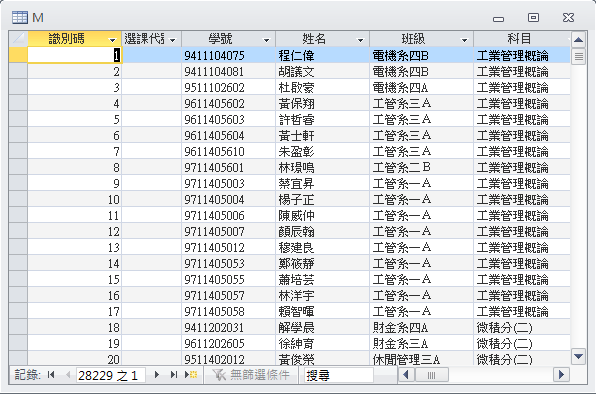Click right arrow of horizontal scrollbar
Screen dimensions: 596x394
[561, 375]
